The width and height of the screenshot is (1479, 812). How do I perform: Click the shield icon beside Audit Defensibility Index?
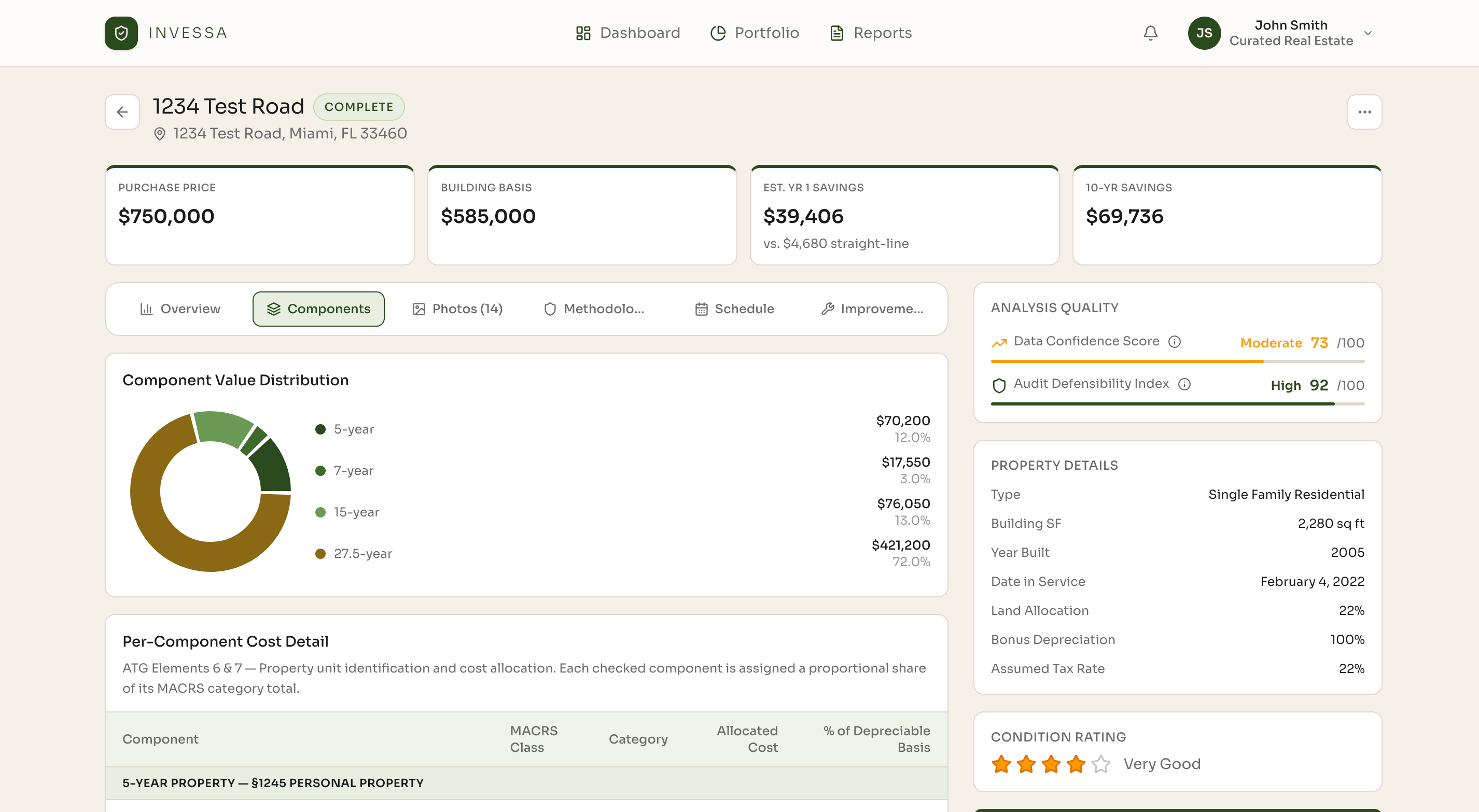click(999, 385)
